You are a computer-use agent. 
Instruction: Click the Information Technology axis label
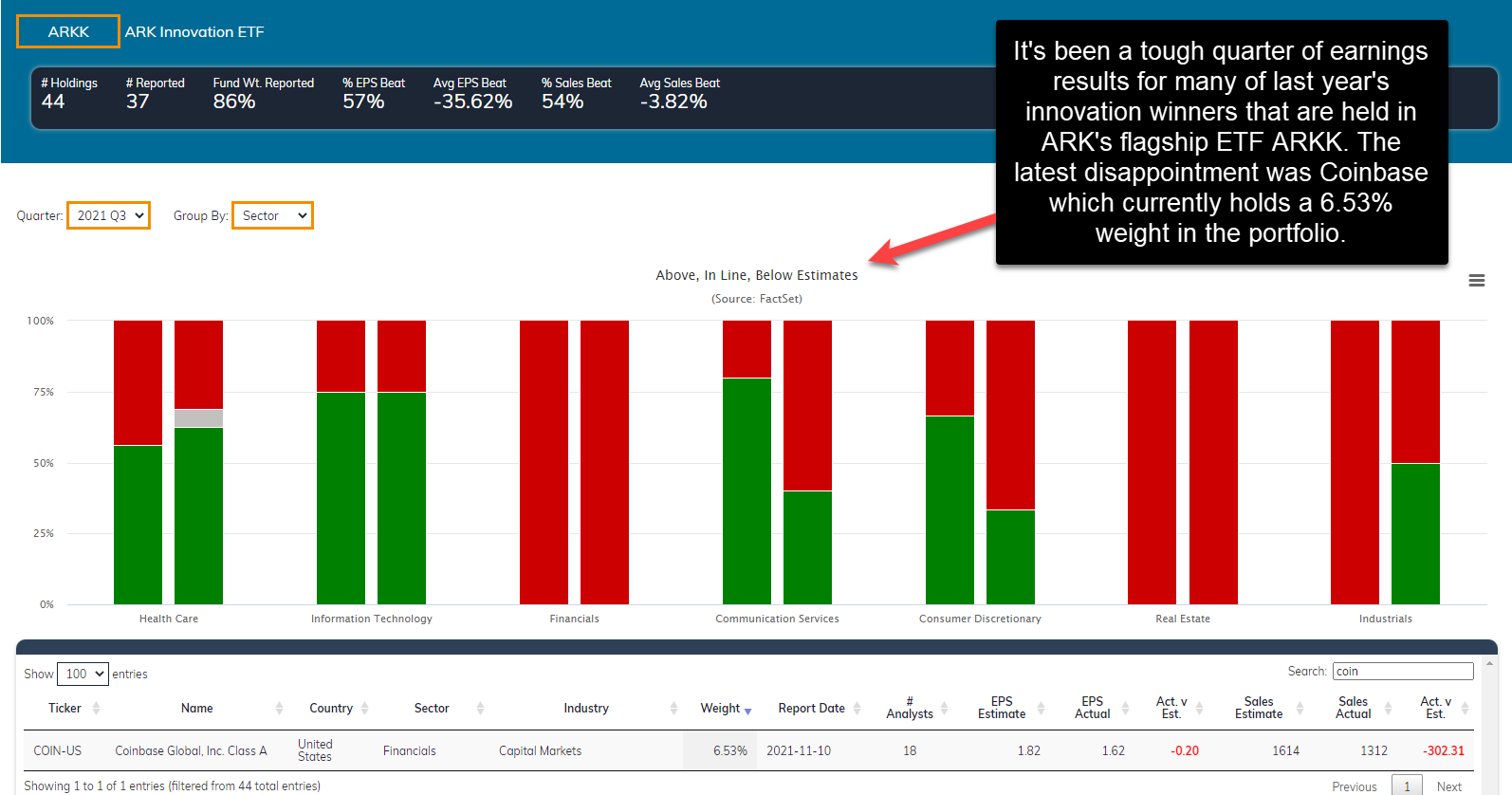[x=372, y=619]
